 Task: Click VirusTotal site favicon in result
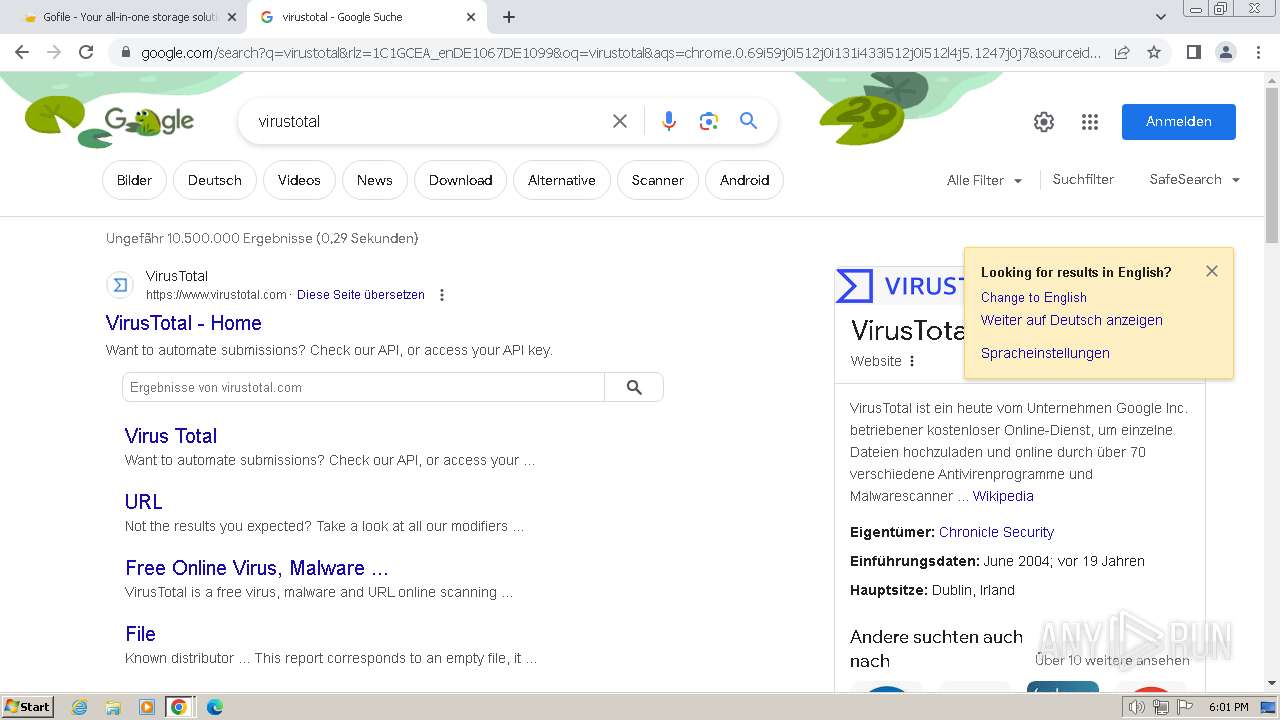pyautogui.click(x=120, y=285)
